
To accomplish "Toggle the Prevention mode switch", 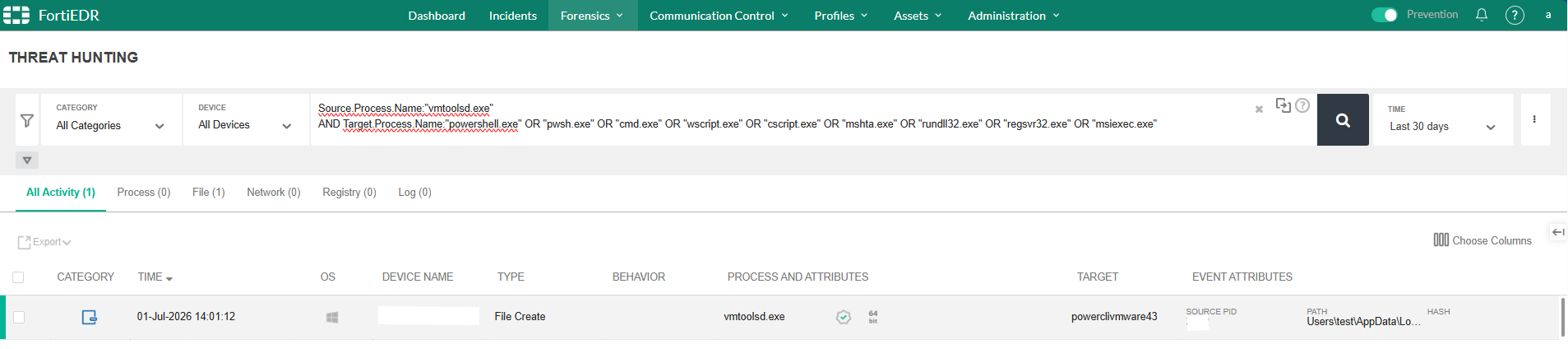I will point(1385,15).
